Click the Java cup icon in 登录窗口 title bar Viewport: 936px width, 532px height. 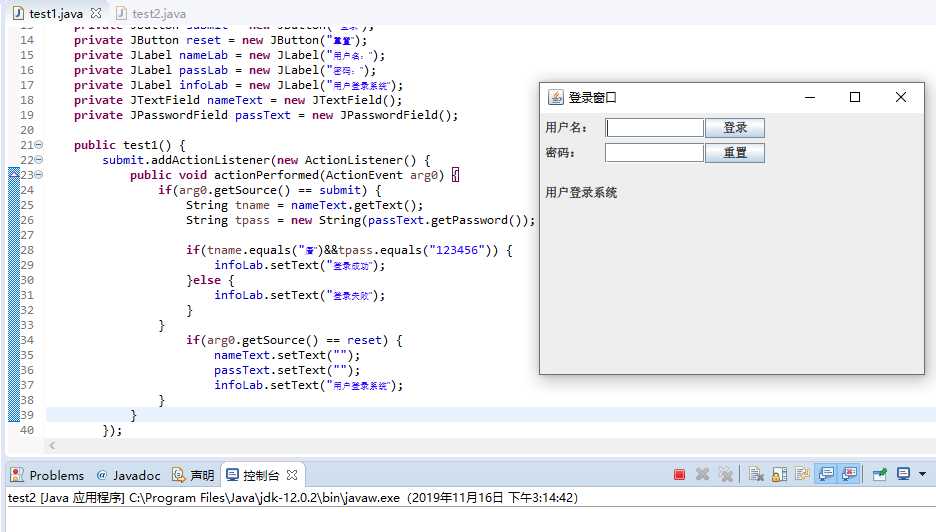tap(556, 97)
